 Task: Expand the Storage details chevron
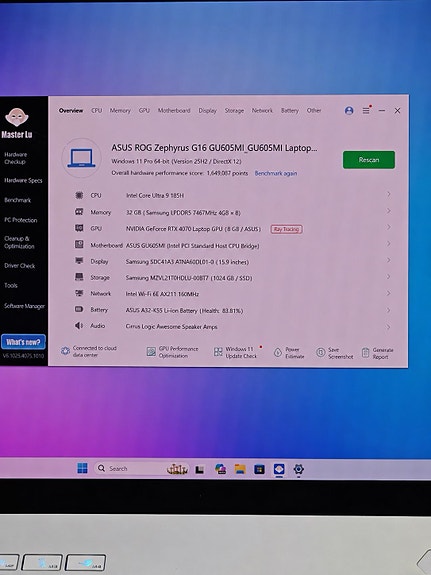388,277
